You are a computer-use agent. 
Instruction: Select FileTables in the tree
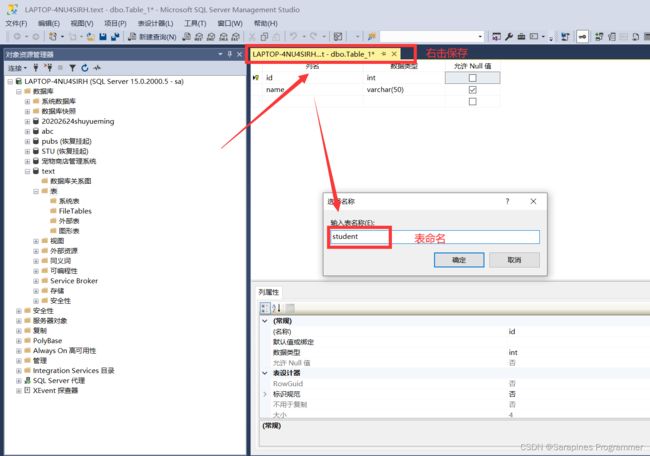75,211
